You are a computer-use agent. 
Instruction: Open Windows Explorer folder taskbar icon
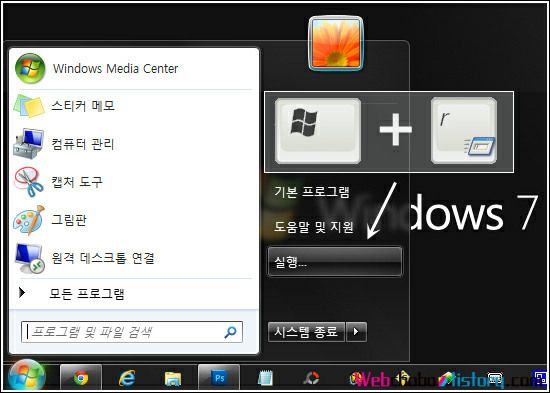173,378
